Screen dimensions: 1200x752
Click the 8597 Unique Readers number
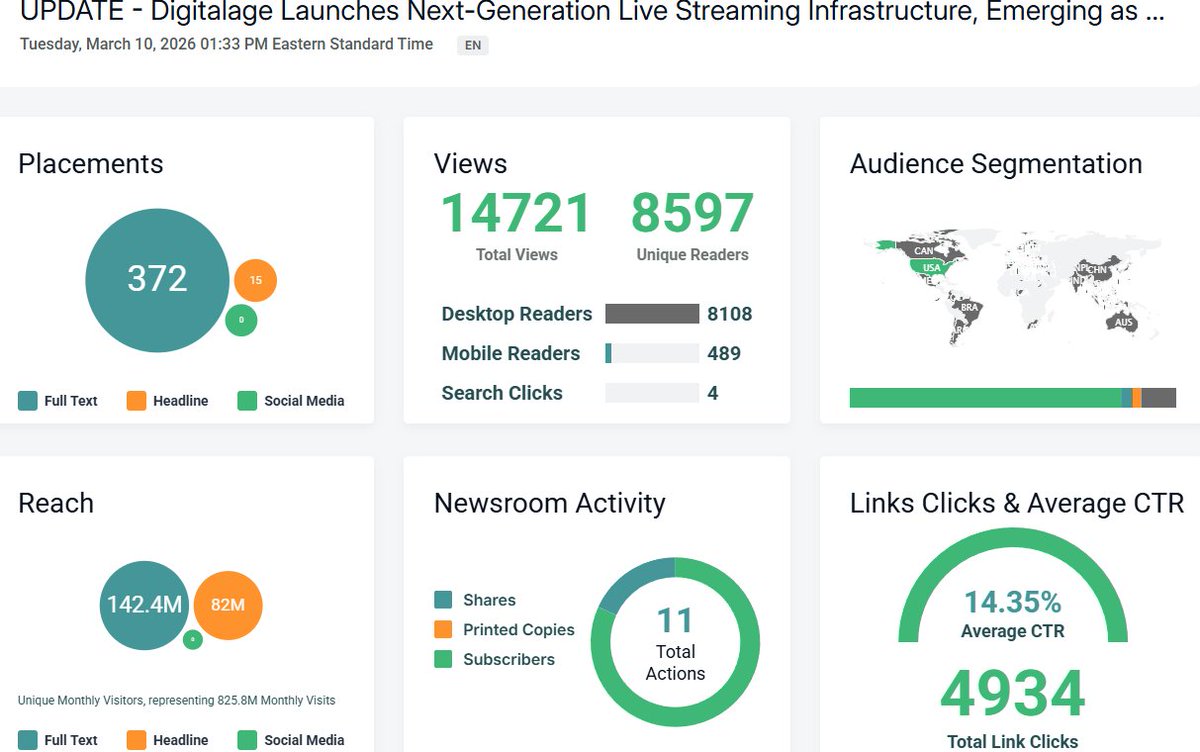(692, 213)
